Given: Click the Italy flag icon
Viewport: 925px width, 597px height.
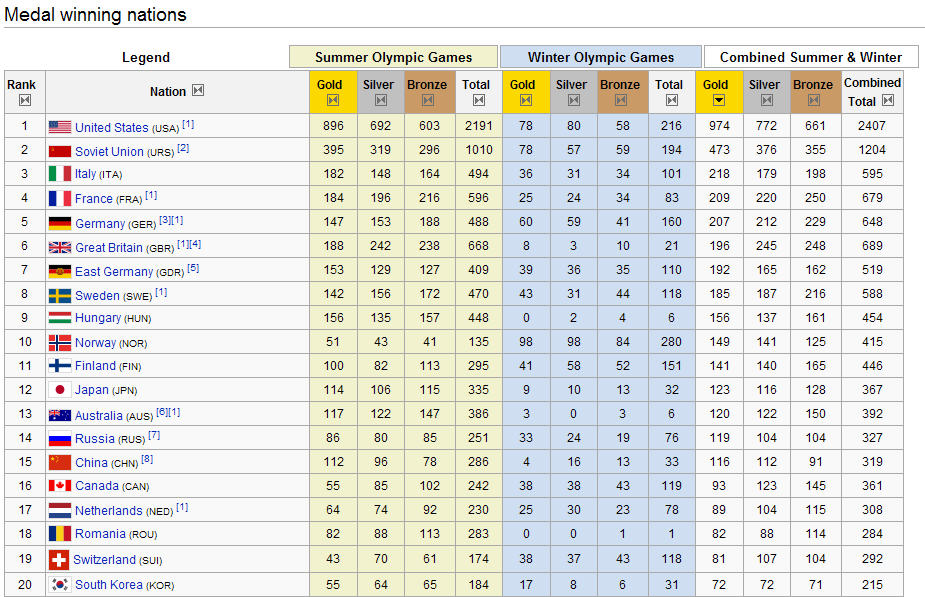Looking at the screenshot, I should (x=60, y=174).
